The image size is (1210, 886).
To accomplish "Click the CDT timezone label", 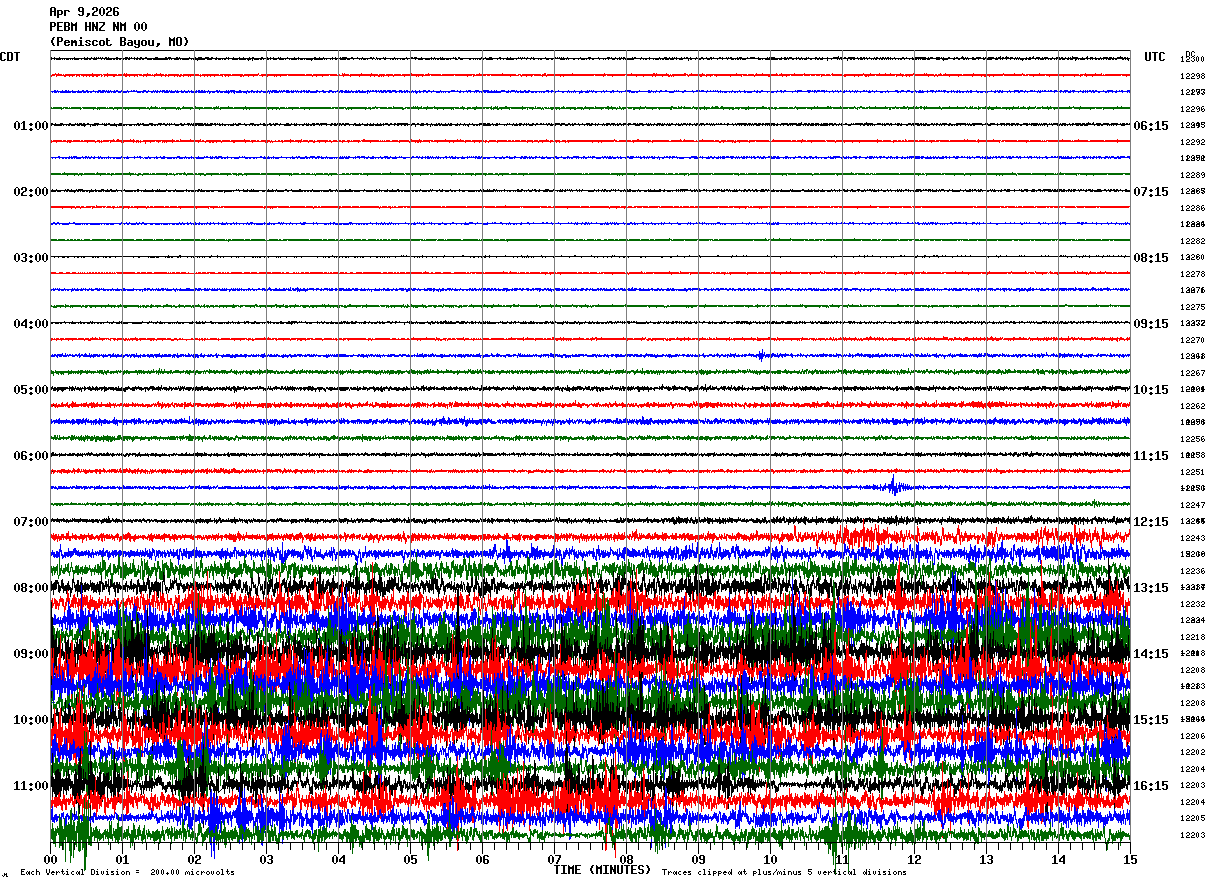I will pyautogui.click(x=10, y=57).
